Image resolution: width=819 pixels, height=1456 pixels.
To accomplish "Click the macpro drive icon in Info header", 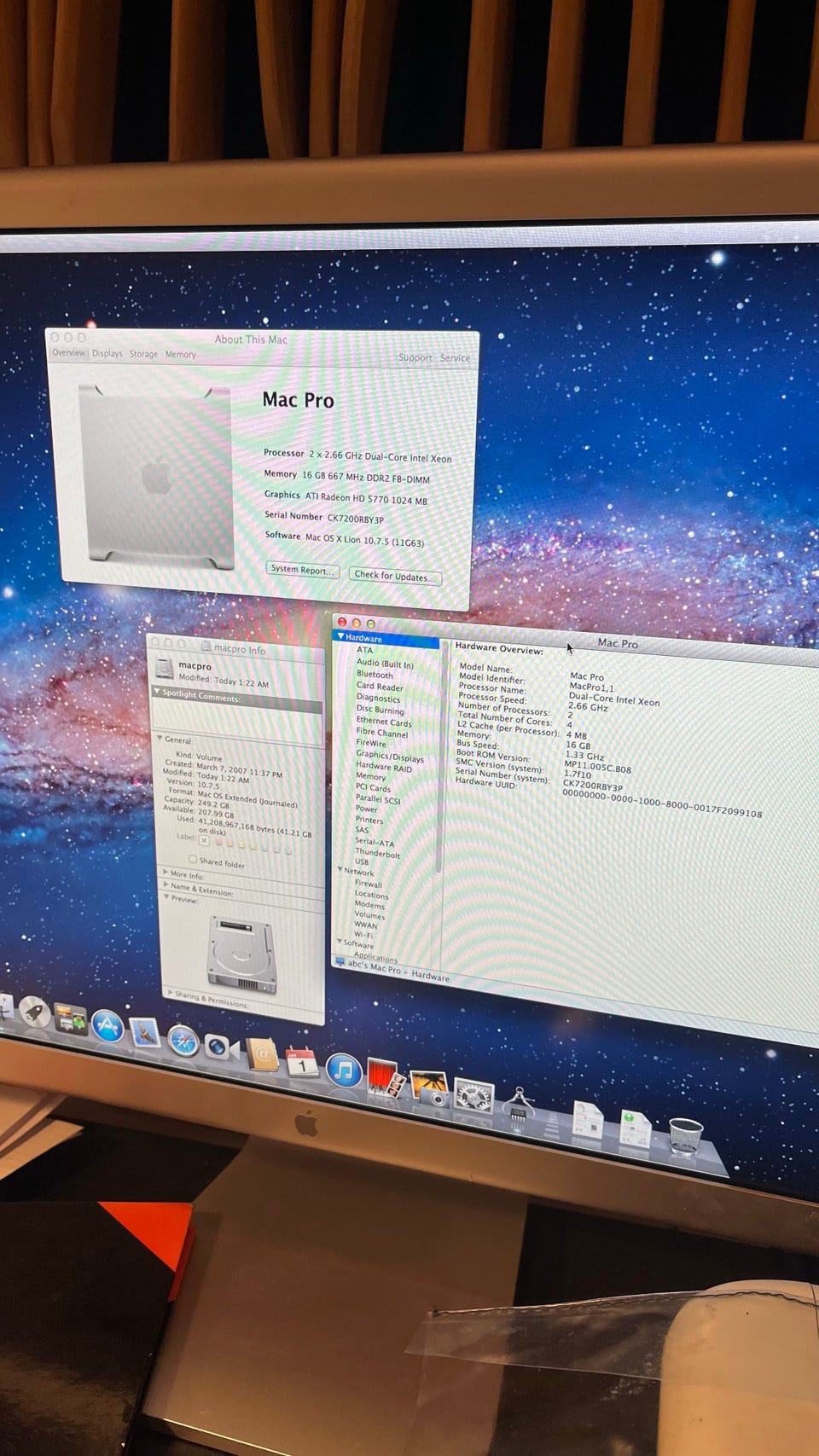I will coord(164,670).
